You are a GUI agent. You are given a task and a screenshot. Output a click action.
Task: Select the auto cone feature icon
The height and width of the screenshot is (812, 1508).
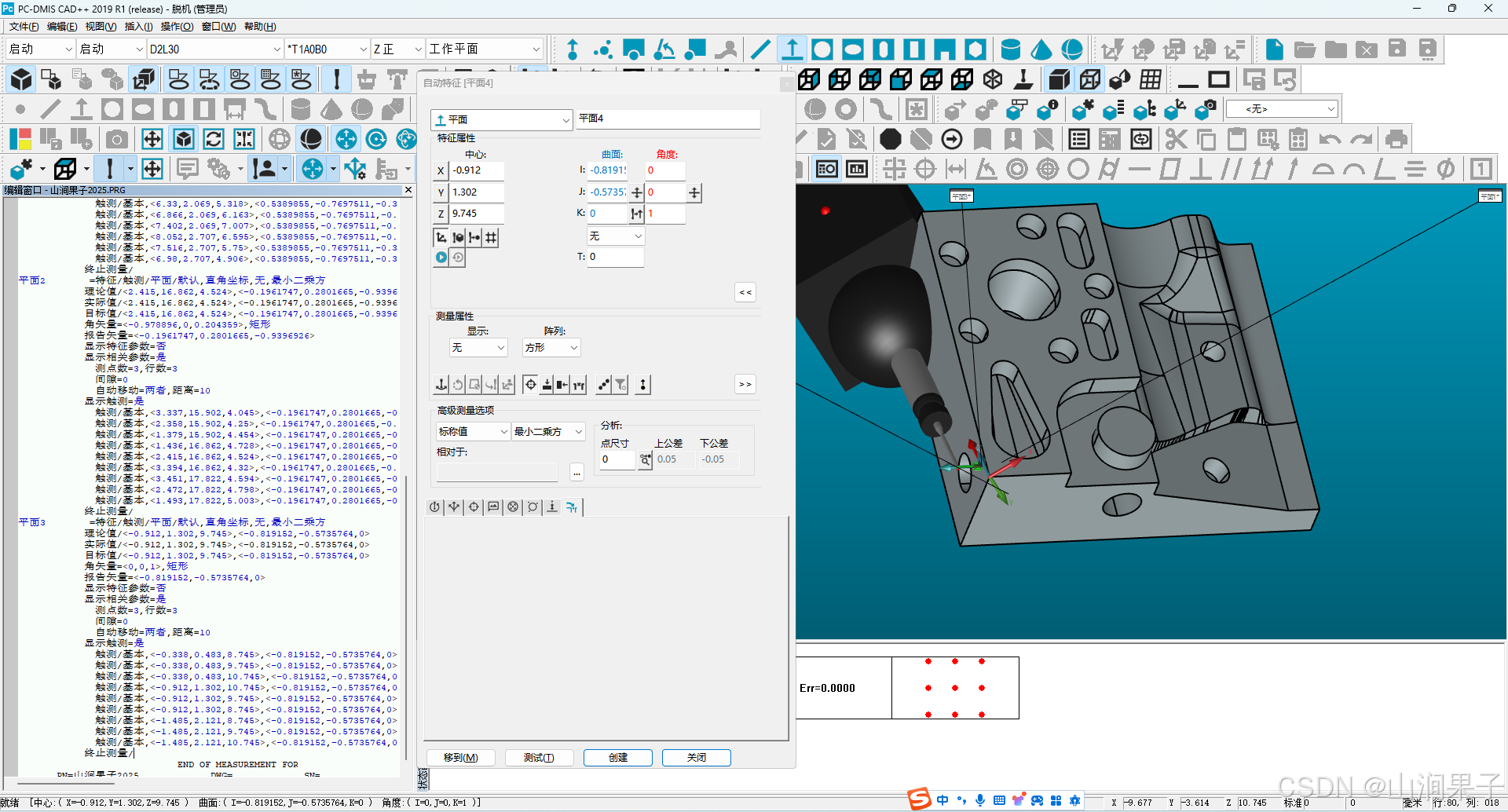[x=1041, y=49]
